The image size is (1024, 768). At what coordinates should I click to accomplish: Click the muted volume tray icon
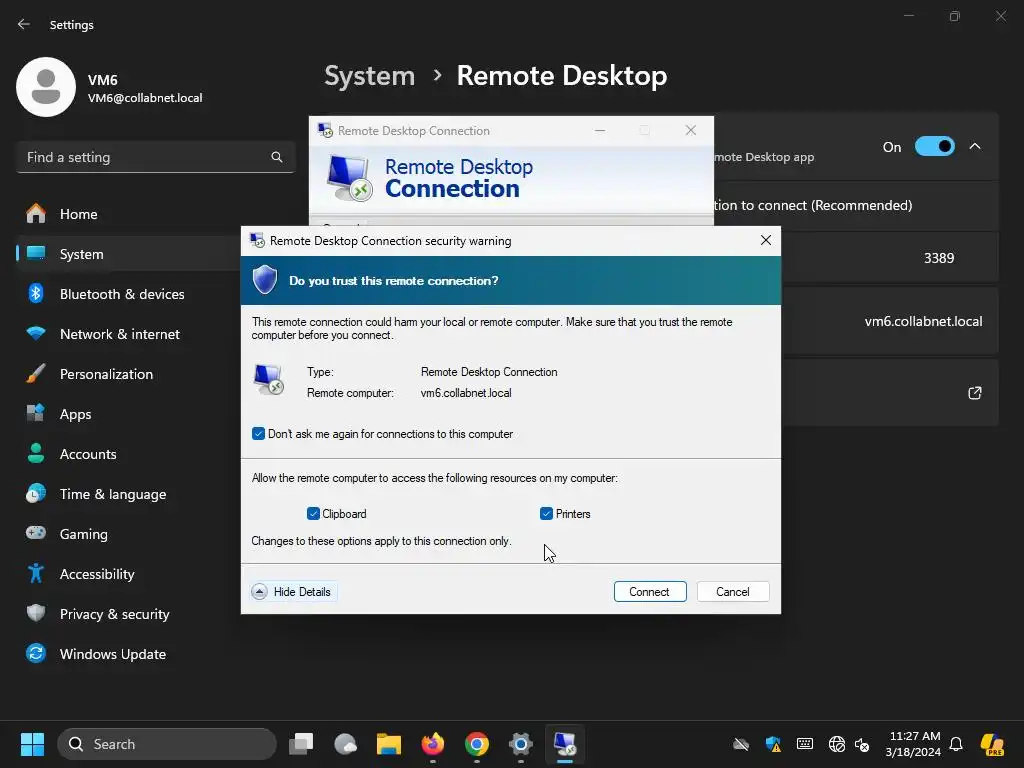tap(862, 744)
